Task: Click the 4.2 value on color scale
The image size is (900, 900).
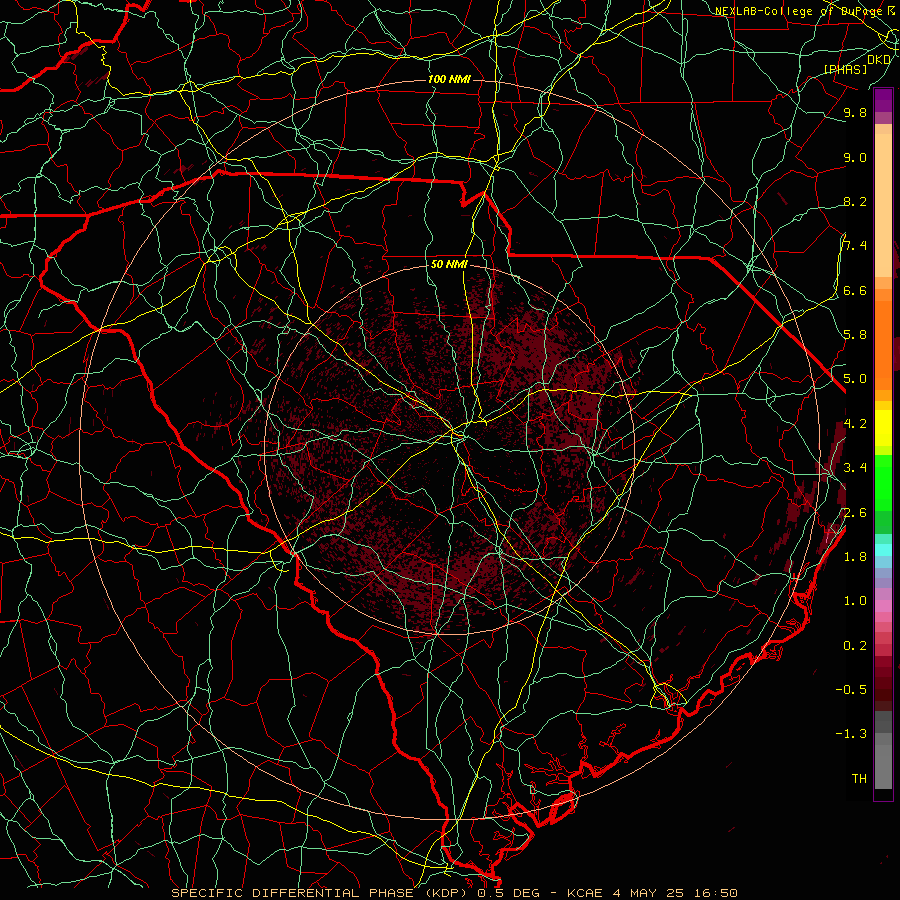Action: coord(855,424)
